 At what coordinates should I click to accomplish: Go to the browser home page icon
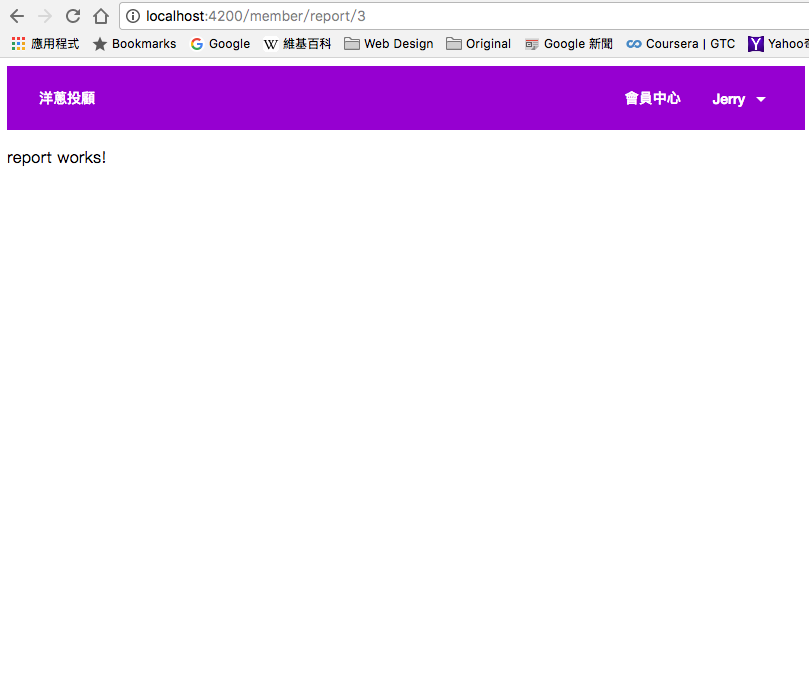click(101, 17)
